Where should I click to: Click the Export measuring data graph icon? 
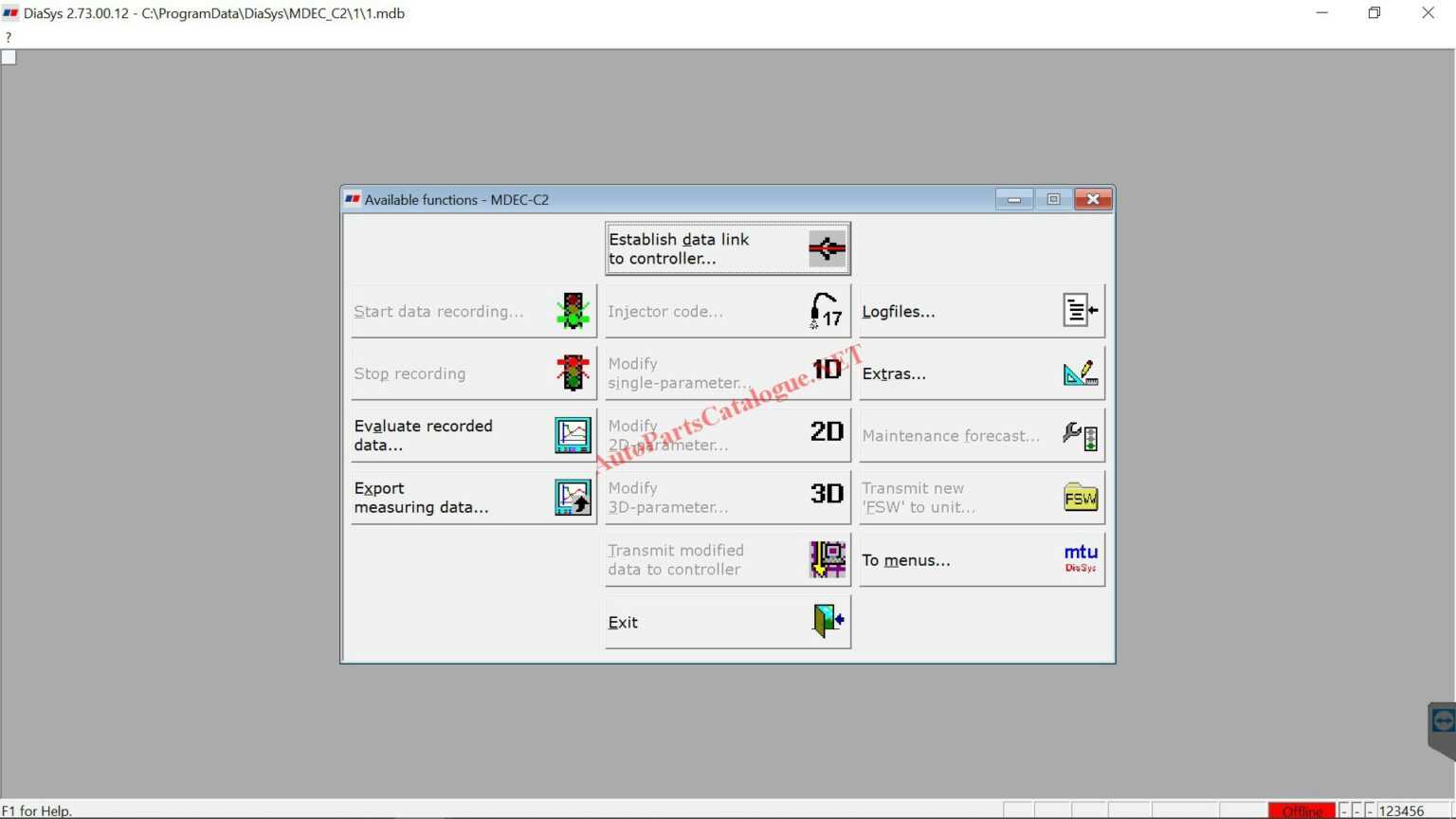[x=573, y=497]
